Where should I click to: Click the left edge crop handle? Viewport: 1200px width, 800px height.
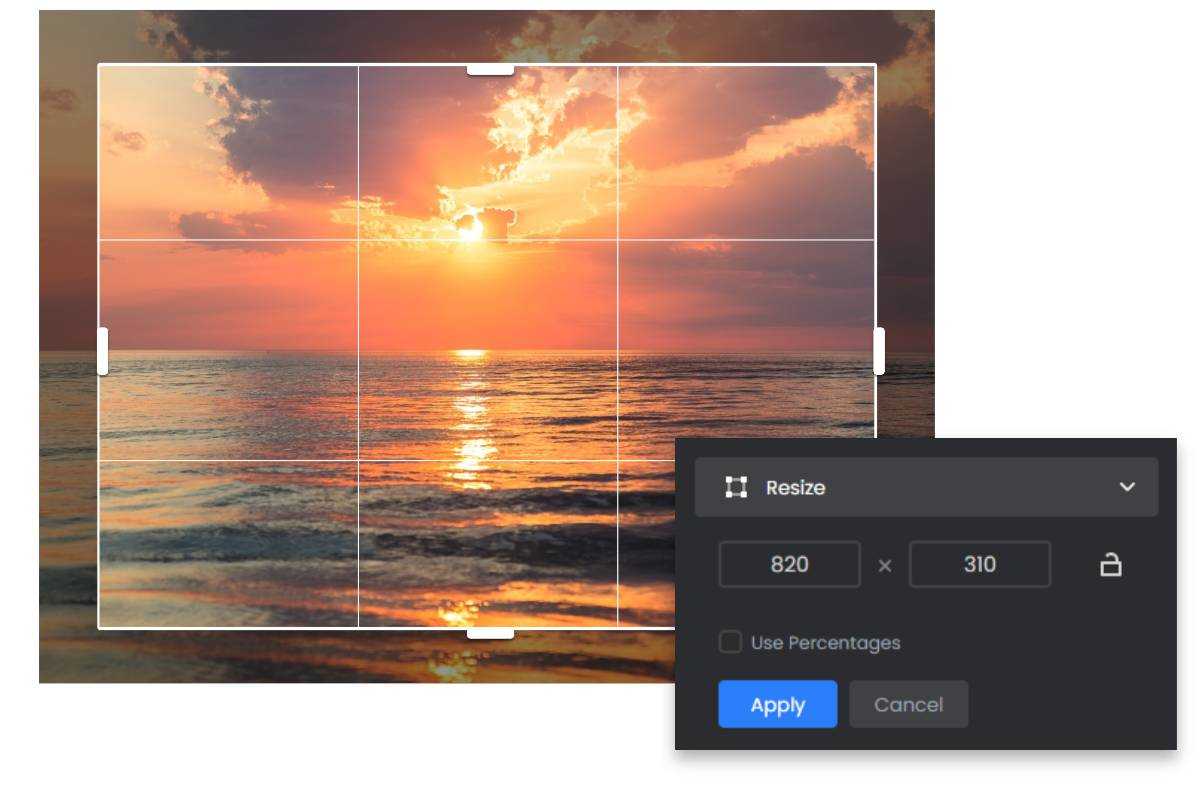click(x=100, y=348)
